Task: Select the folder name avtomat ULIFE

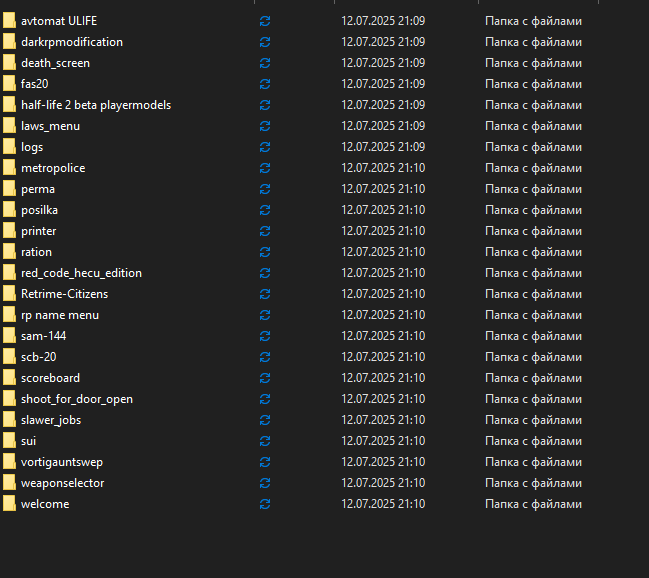Action: (x=59, y=21)
